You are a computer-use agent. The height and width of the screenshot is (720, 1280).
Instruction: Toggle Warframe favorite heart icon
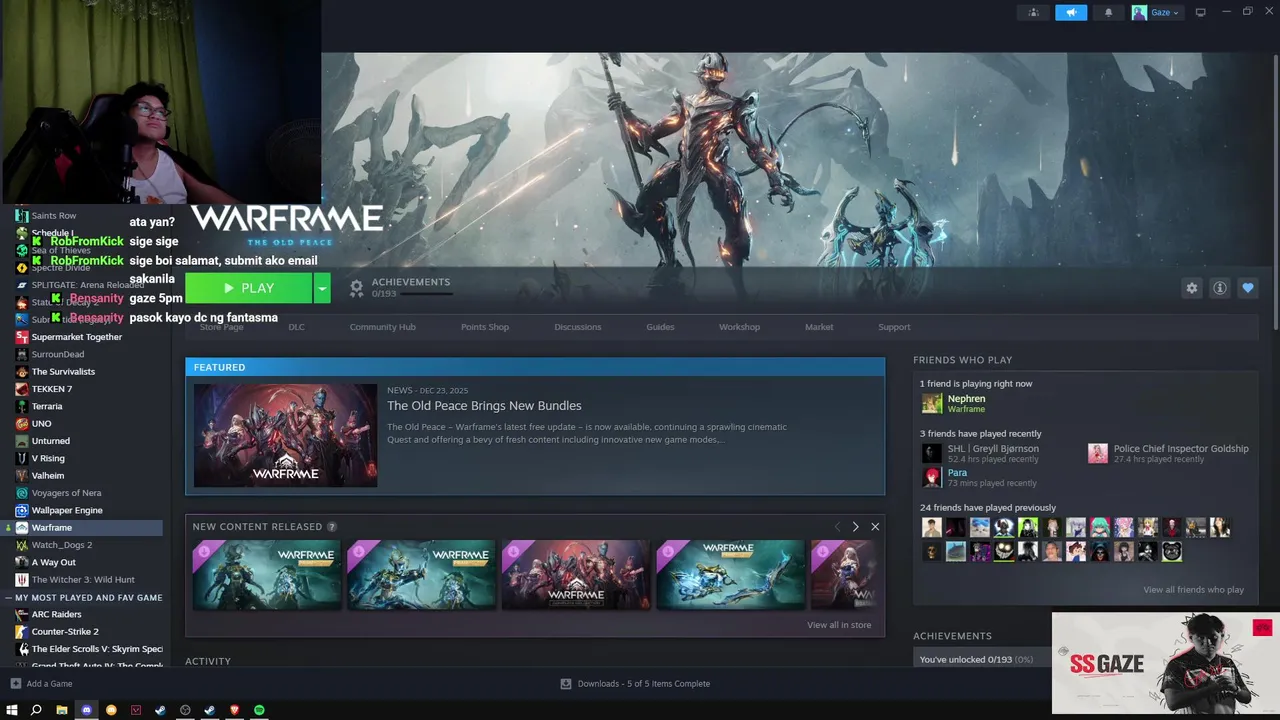click(x=1248, y=288)
